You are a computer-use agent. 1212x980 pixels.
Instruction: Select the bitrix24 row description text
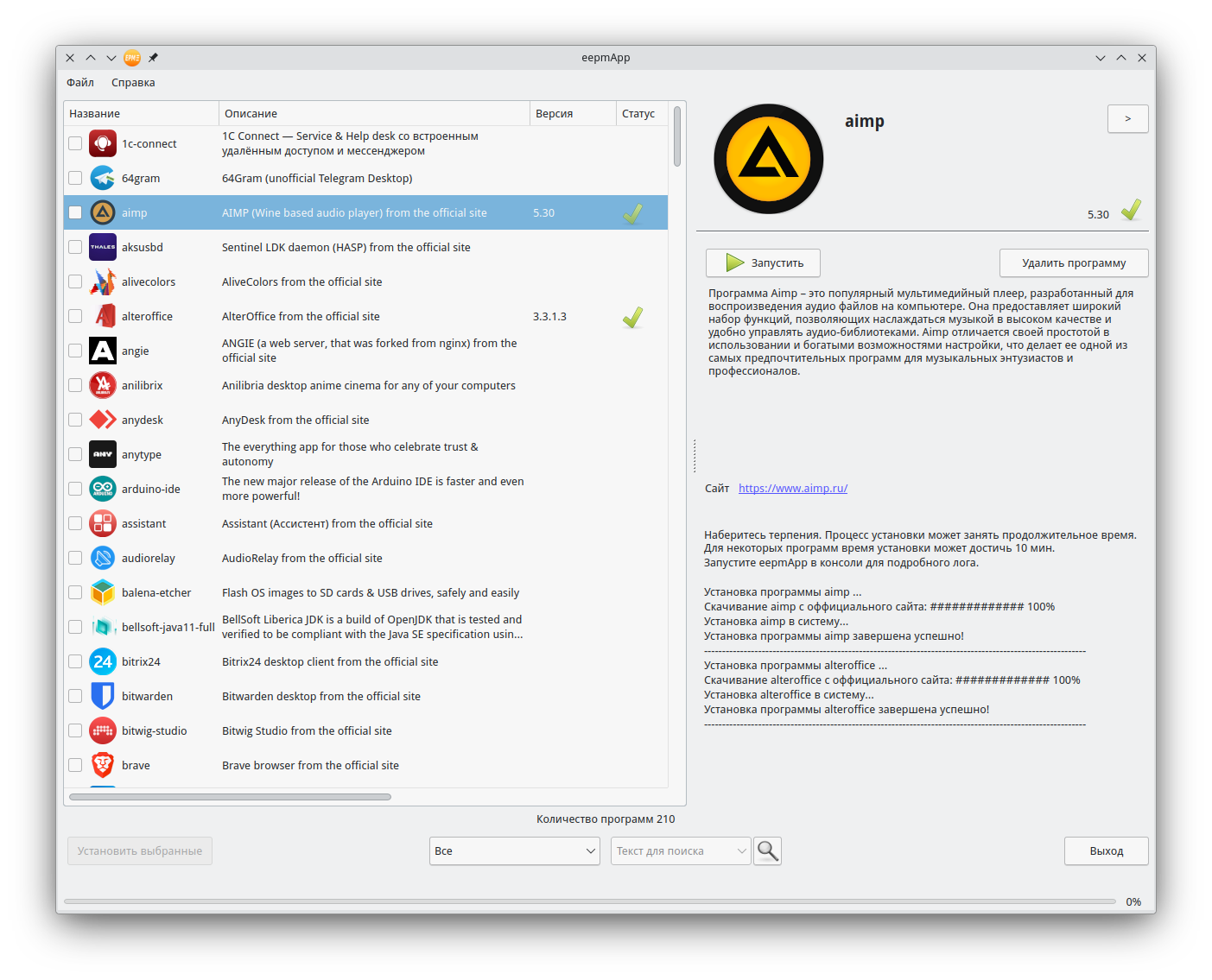coord(330,662)
